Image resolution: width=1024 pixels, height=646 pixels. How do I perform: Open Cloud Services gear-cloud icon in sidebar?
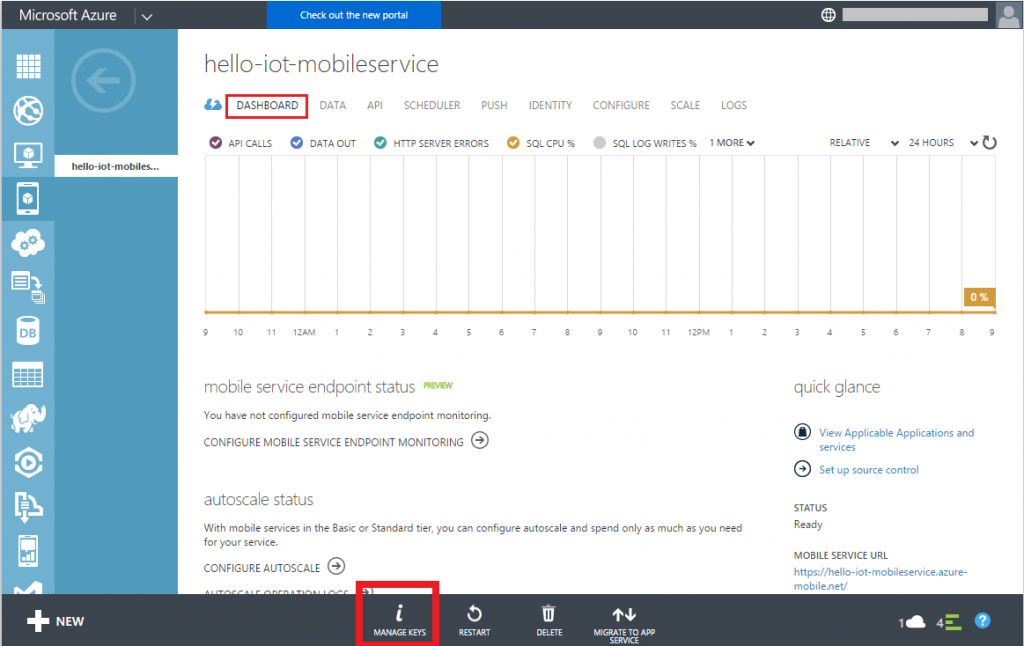(28, 243)
